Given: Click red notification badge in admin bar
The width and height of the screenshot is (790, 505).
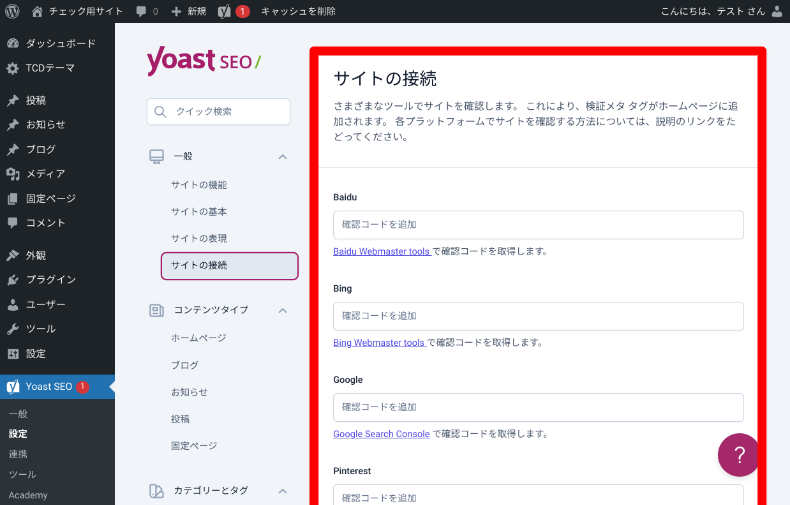Looking at the screenshot, I should coord(242,11).
